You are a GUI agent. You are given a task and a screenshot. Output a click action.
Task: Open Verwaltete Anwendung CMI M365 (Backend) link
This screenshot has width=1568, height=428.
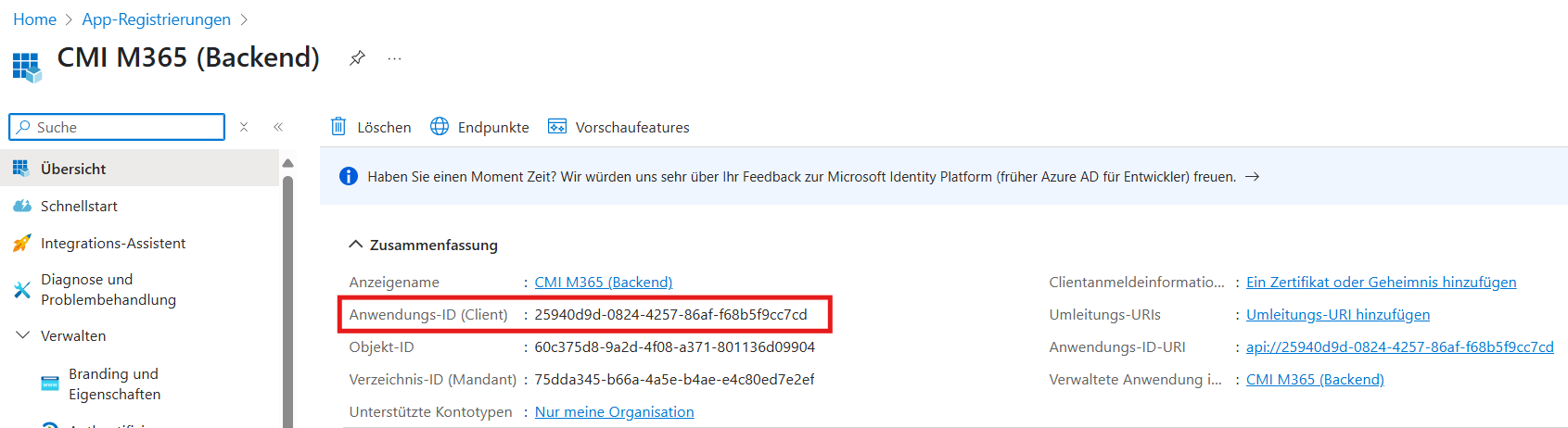click(x=1315, y=379)
